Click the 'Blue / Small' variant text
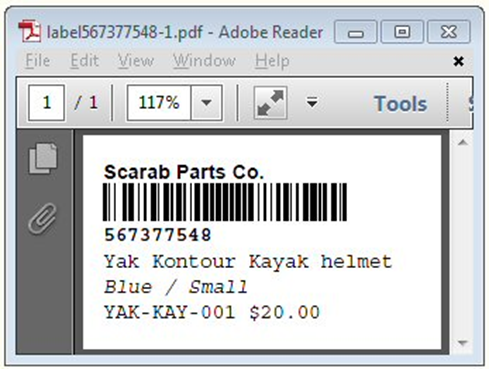The width and height of the screenshot is (489, 369). (x=176, y=287)
